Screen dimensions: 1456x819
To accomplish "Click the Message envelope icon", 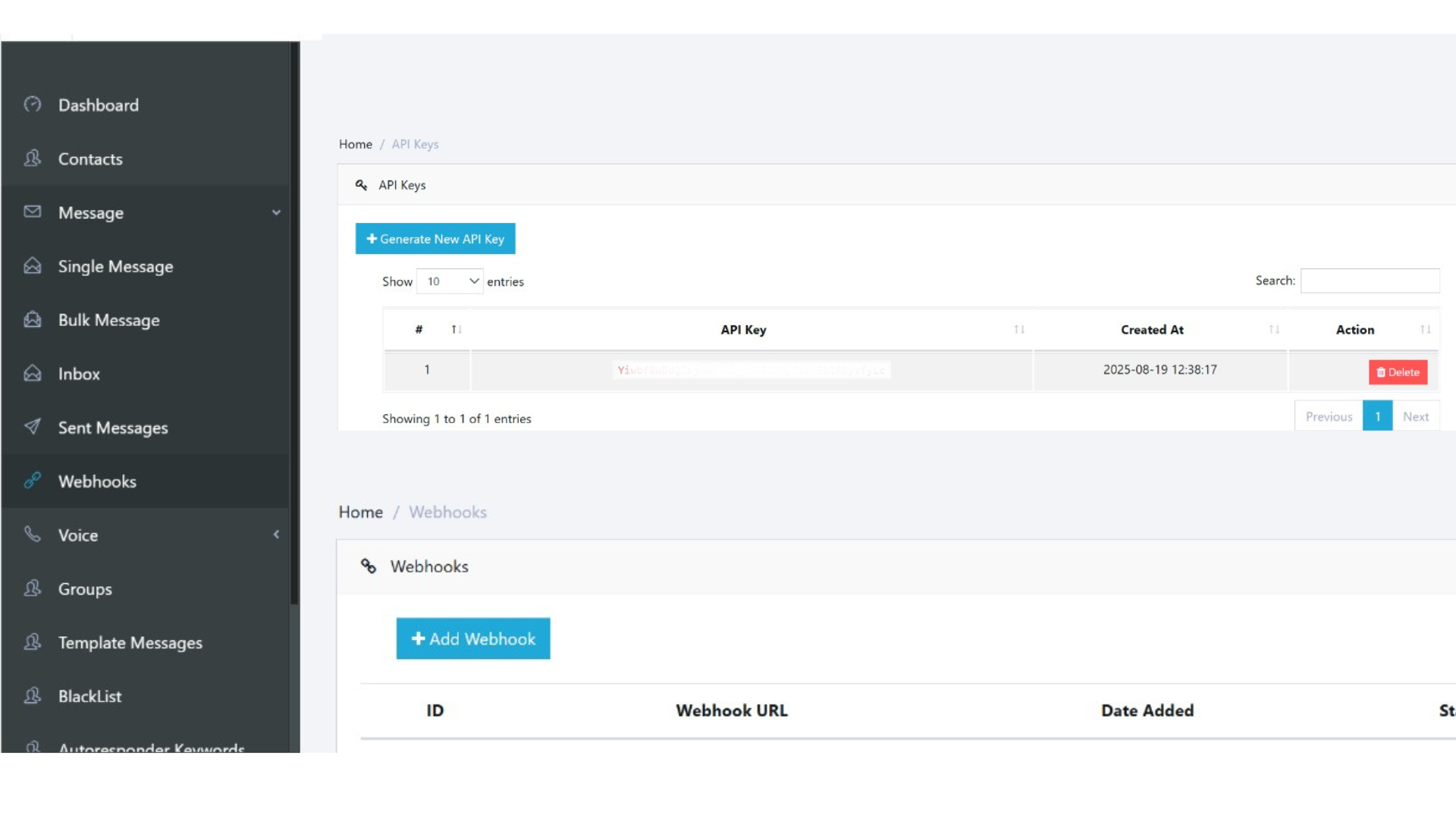I will (33, 212).
